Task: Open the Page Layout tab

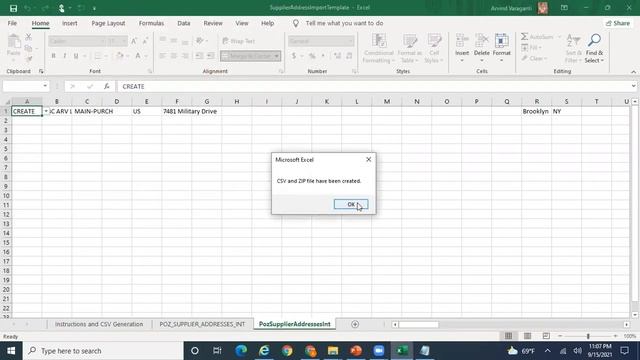Action: pyautogui.click(x=108, y=23)
